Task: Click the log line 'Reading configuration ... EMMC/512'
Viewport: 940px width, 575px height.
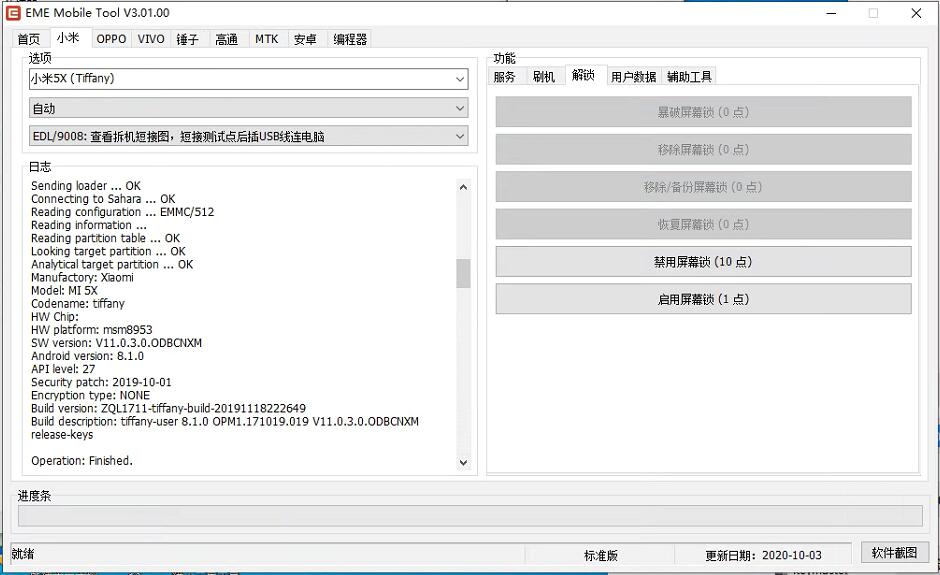Action: coord(122,212)
